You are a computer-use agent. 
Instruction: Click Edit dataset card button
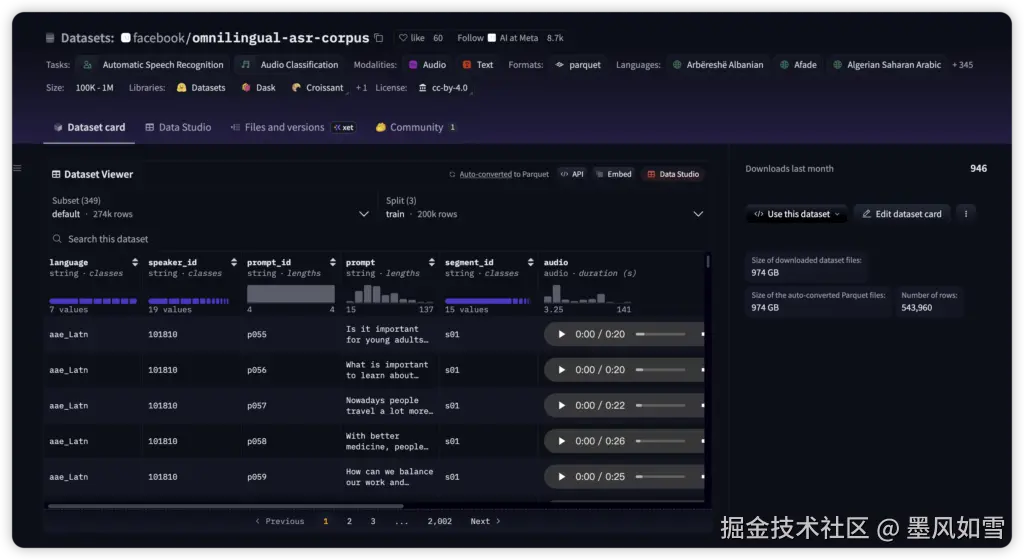(x=902, y=214)
